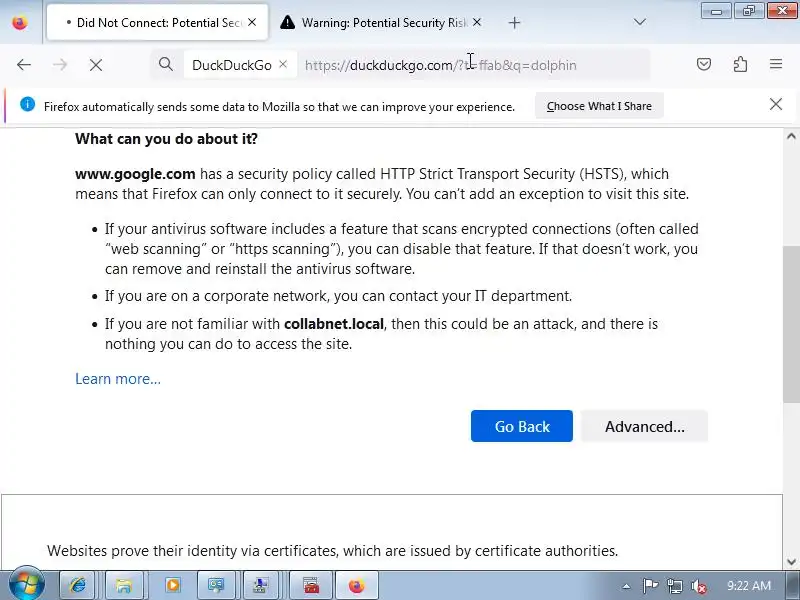This screenshot has width=800, height=600.
Task: Open Windows Explorer folder from taskbar
Action: coord(123,585)
